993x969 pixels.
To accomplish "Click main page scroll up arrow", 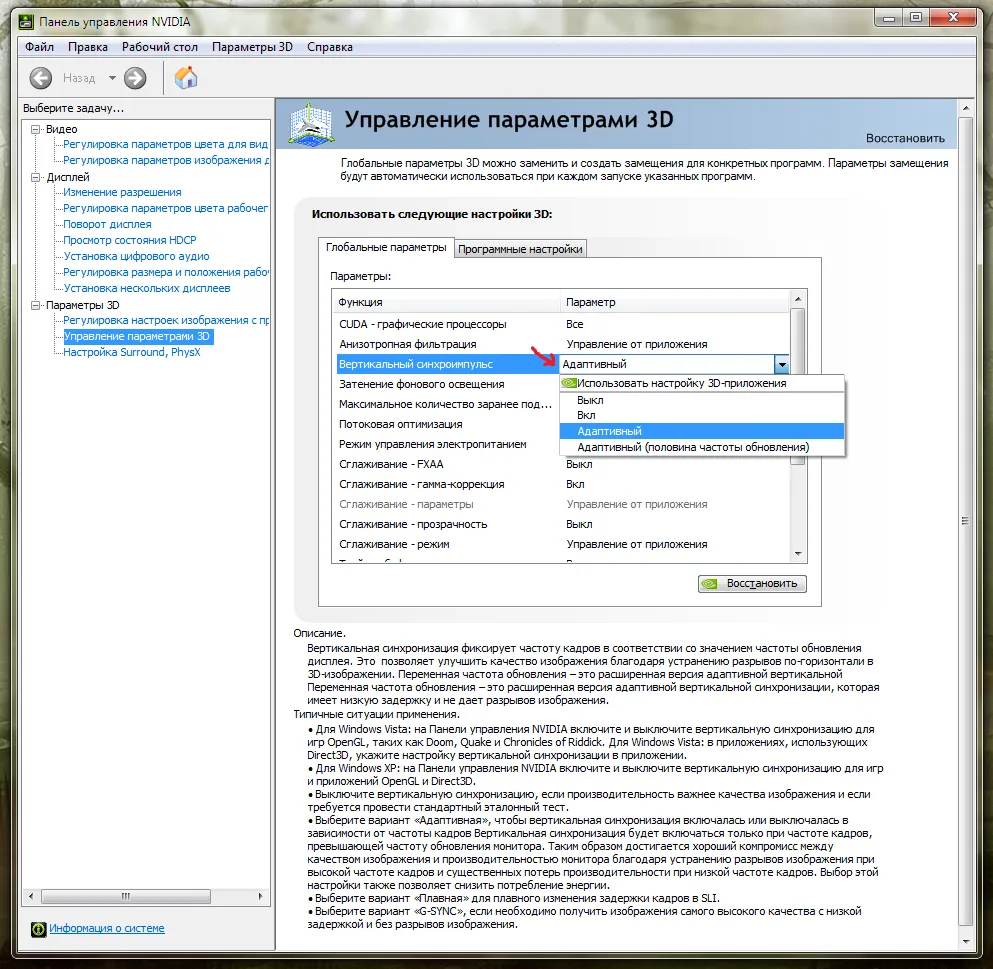I will click(966, 108).
